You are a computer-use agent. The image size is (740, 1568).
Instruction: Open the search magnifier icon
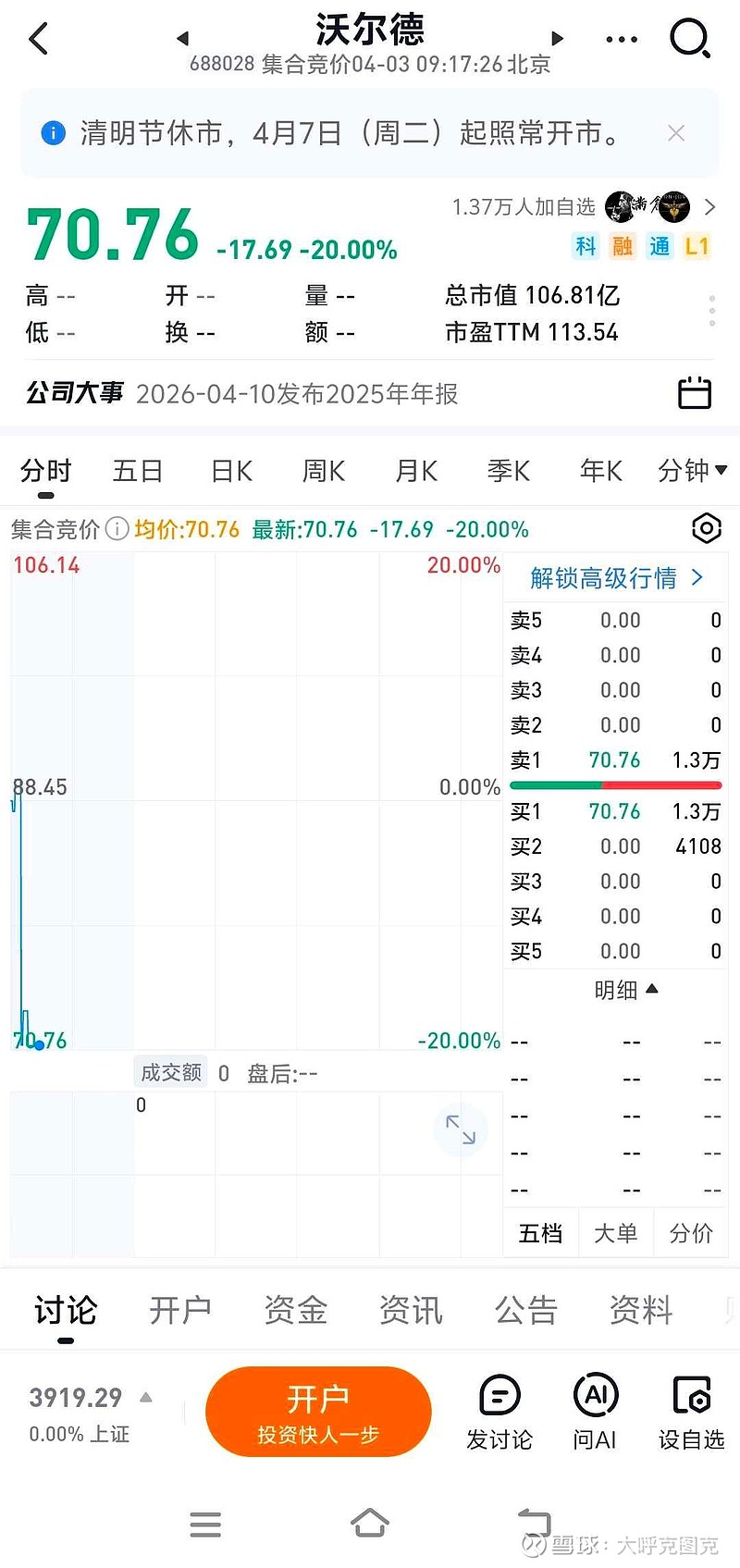pos(689,39)
